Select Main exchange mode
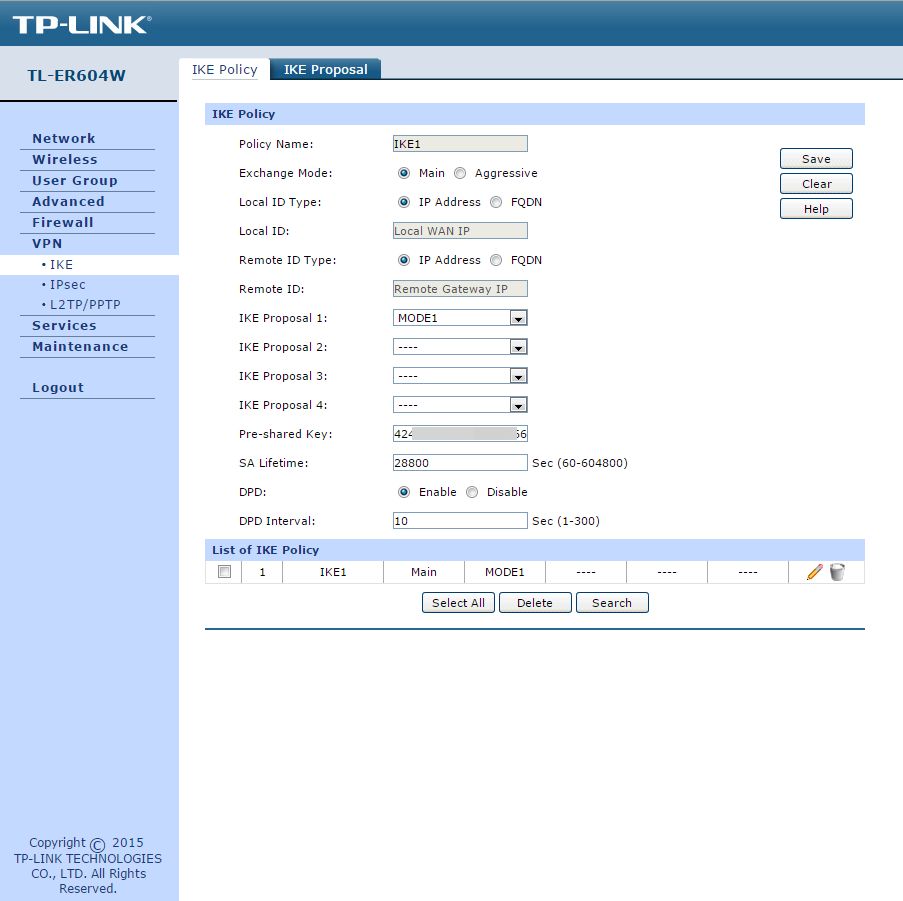Viewport: 903px width, 901px height. (x=404, y=173)
